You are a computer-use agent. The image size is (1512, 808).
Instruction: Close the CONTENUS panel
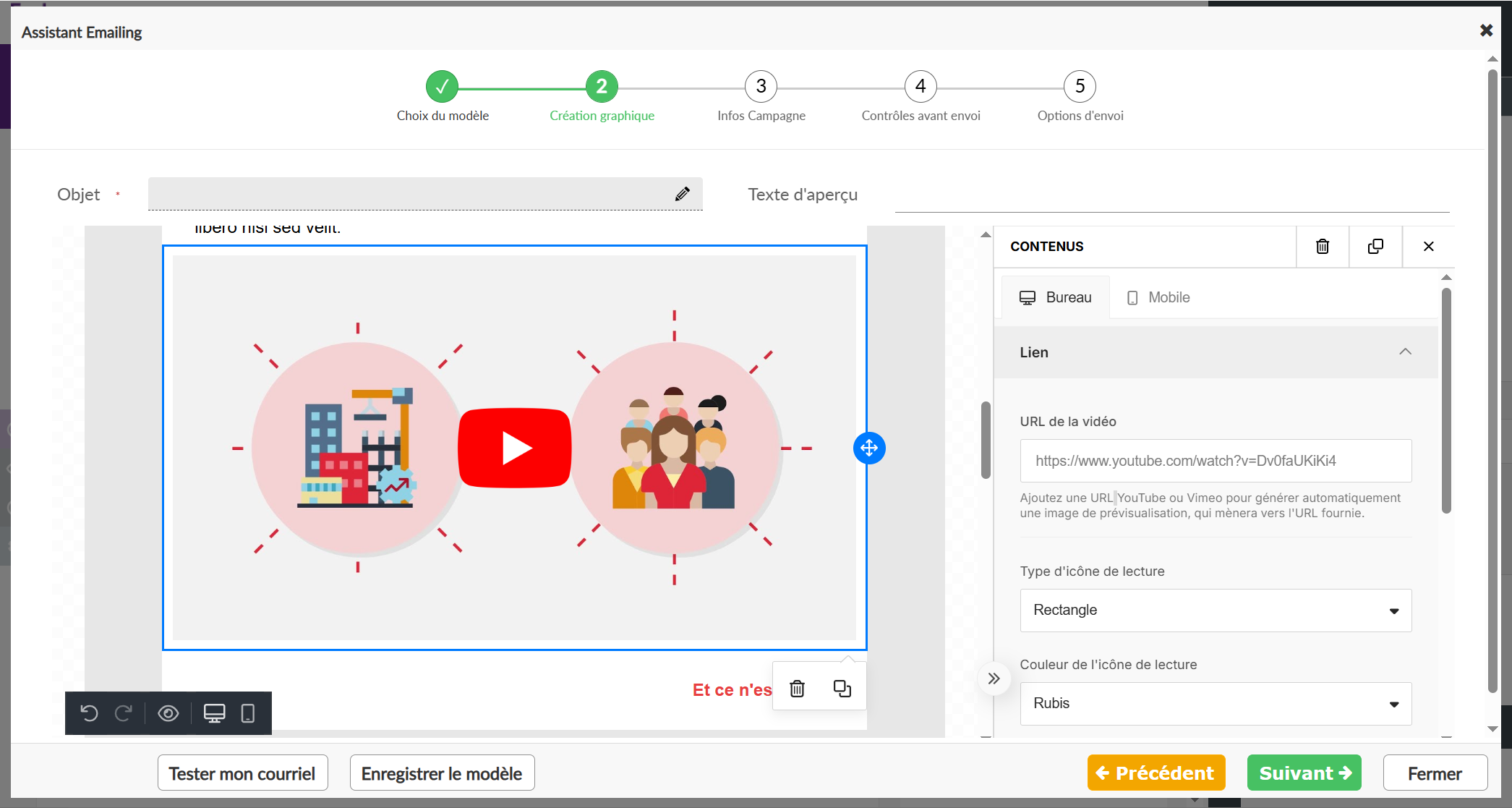tap(1429, 247)
